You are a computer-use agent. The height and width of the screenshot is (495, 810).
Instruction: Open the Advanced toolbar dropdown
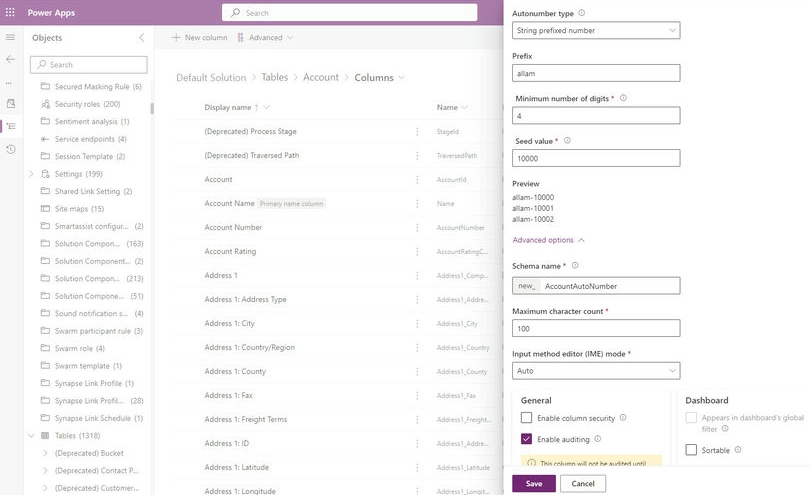(266, 37)
